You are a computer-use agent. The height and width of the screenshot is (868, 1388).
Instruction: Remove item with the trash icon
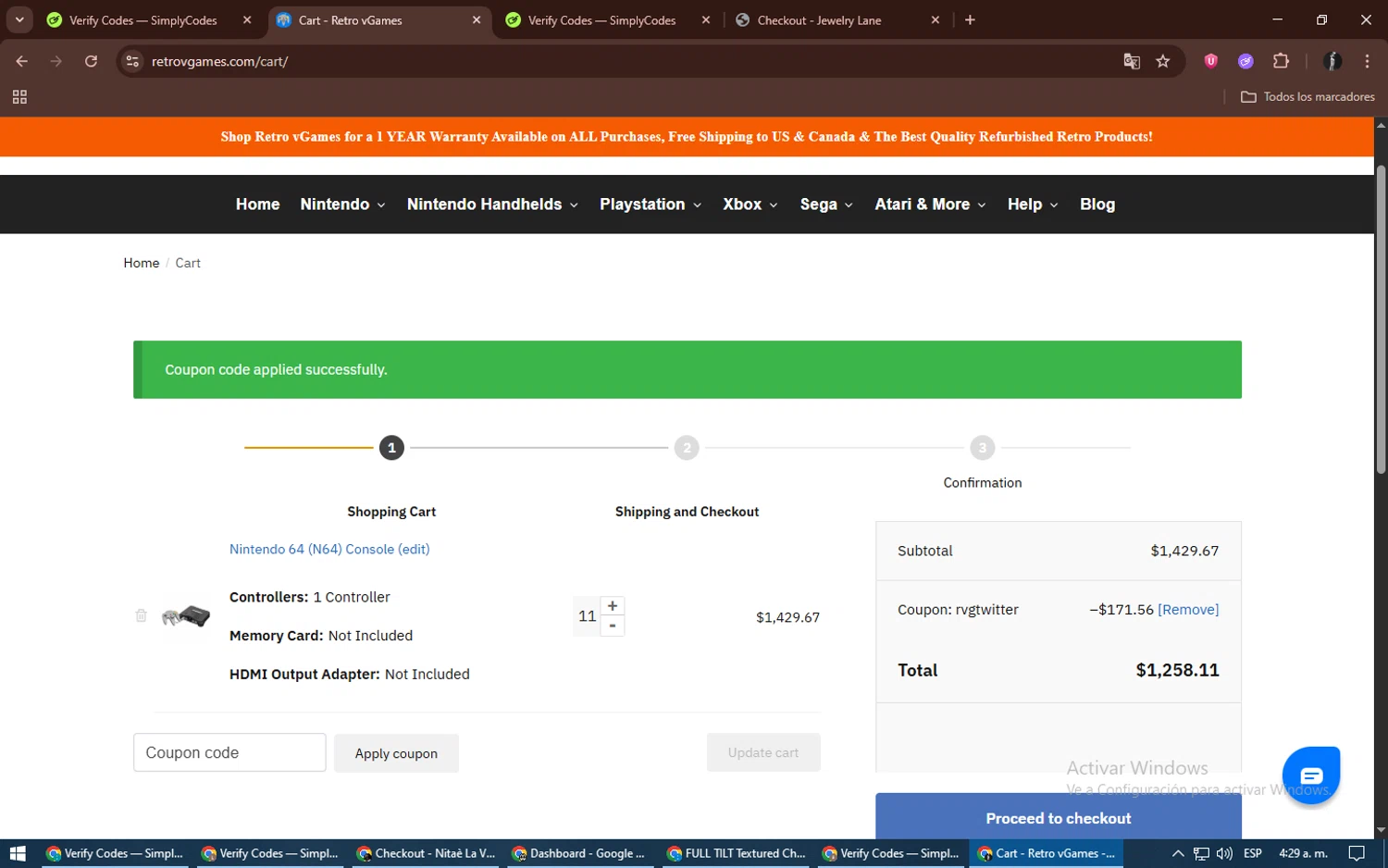pyautogui.click(x=141, y=615)
